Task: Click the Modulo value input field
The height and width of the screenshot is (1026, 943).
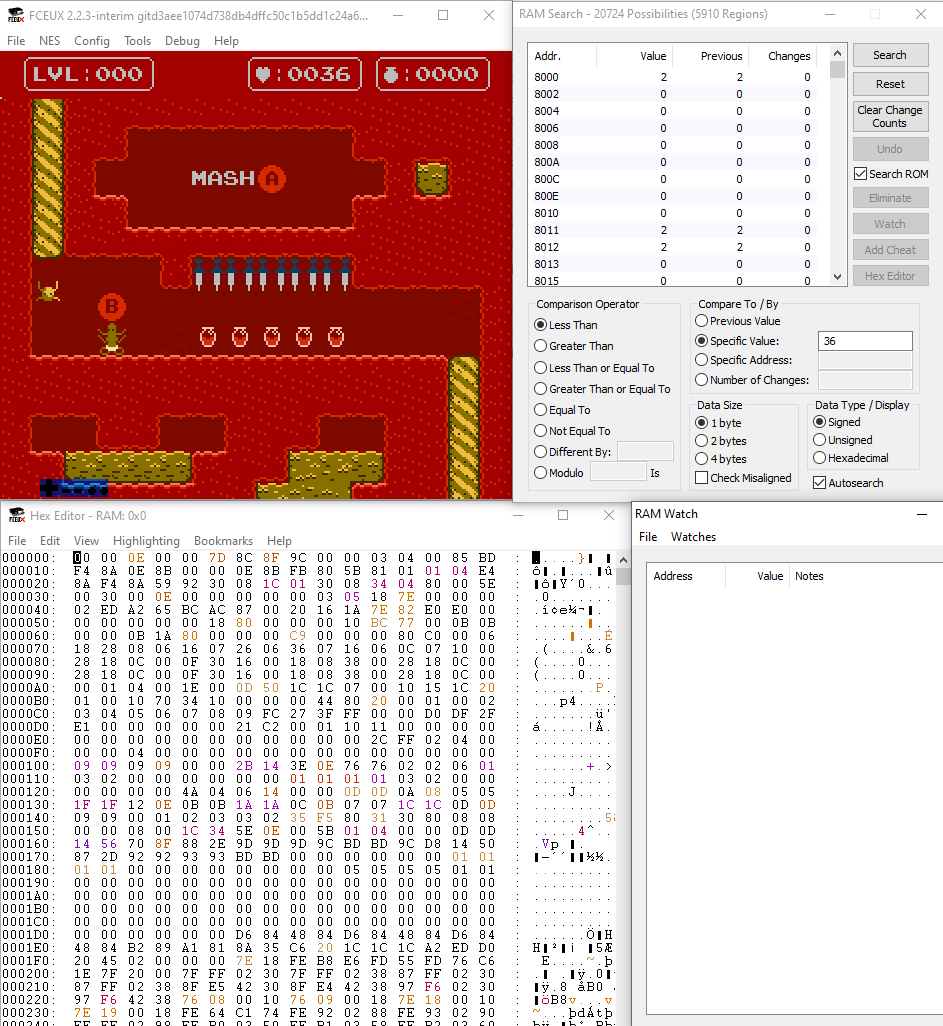Action: point(618,472)
